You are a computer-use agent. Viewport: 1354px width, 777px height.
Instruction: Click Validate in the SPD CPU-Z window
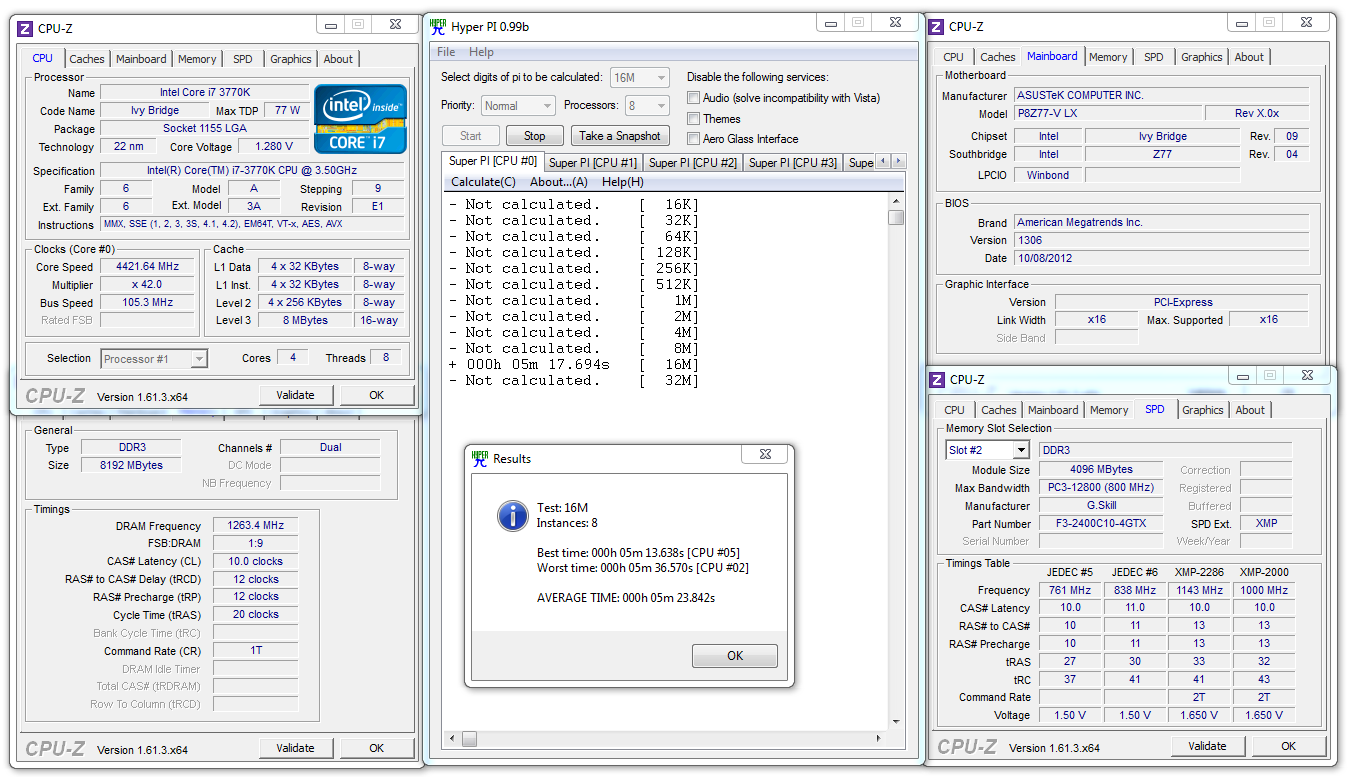click(1207, 746)
